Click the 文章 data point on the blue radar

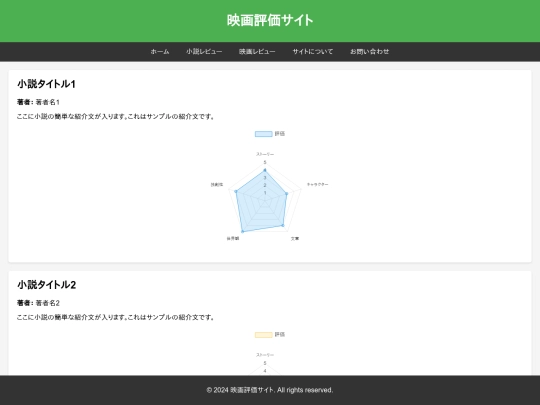[283, 226]
